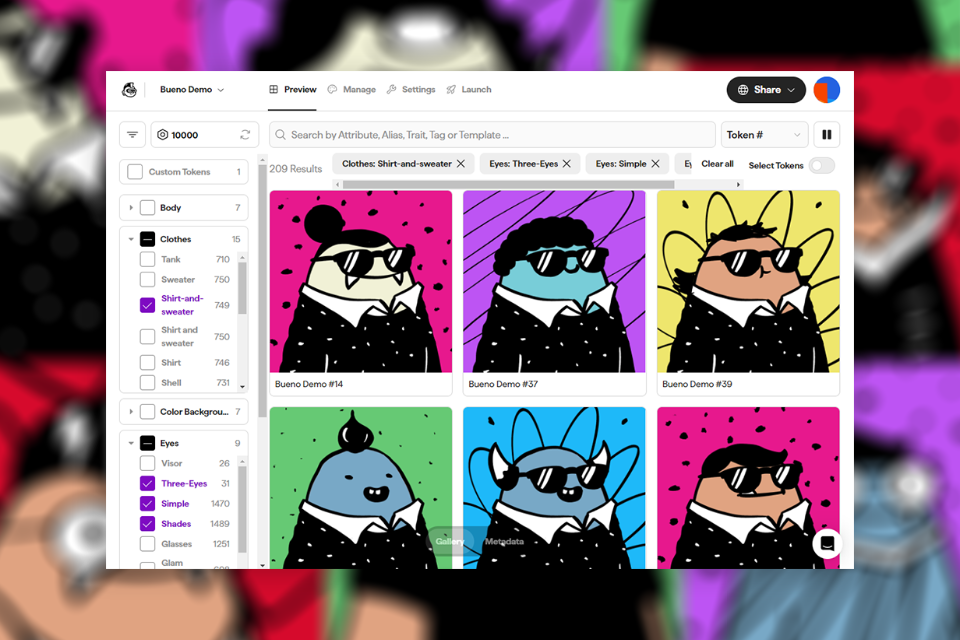Remove the Eyes: Simple filter chip
Image resolution: width=960 pixels, height=640 pixels.
[x=656, y=164]
